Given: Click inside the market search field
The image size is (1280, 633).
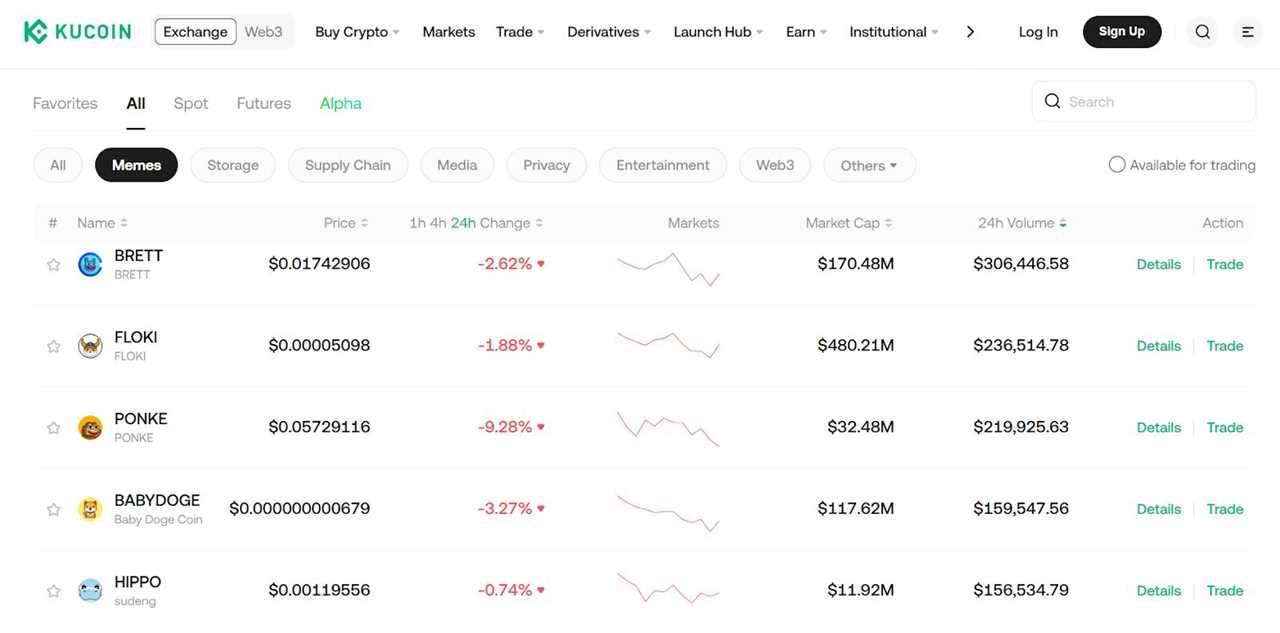Looking at the screenshot, I should point(1143,101).
